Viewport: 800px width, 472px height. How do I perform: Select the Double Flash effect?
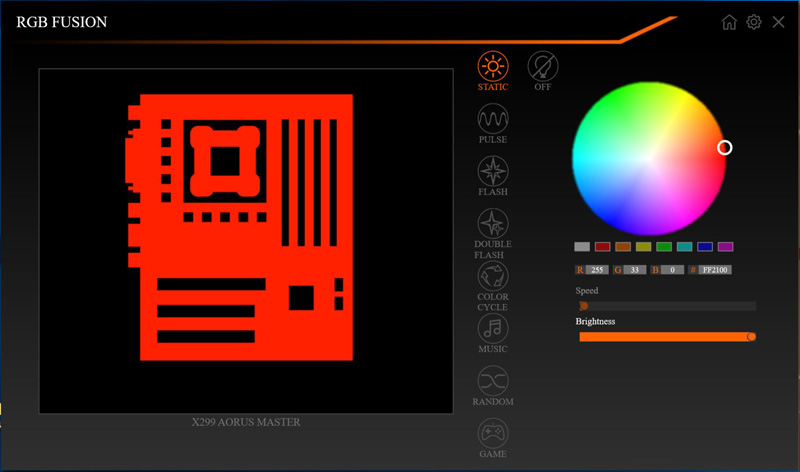(492, 223)
